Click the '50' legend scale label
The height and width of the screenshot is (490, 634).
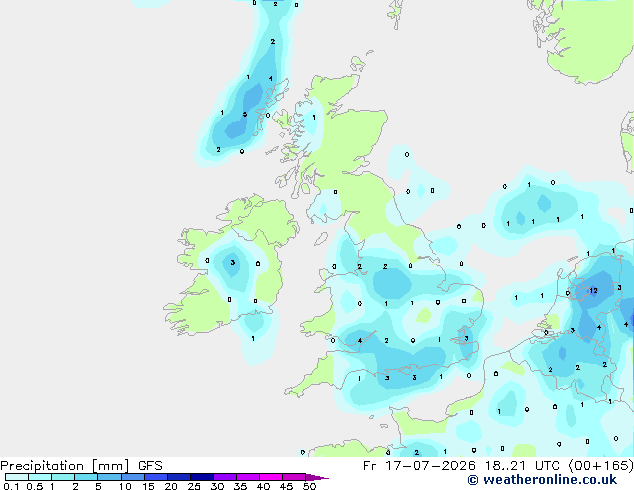[x=309, y=486]
